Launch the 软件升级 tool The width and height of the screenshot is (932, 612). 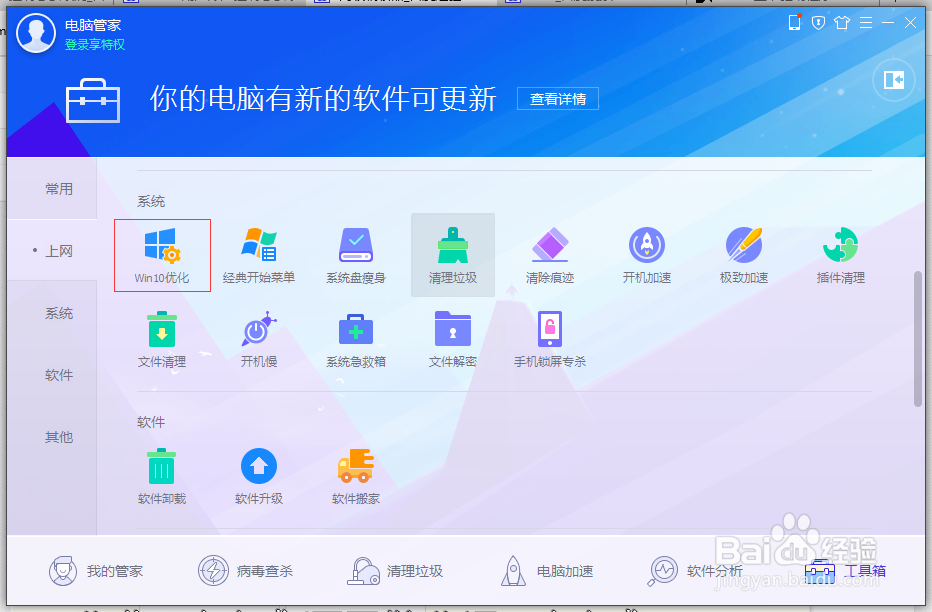pos(259,477)
